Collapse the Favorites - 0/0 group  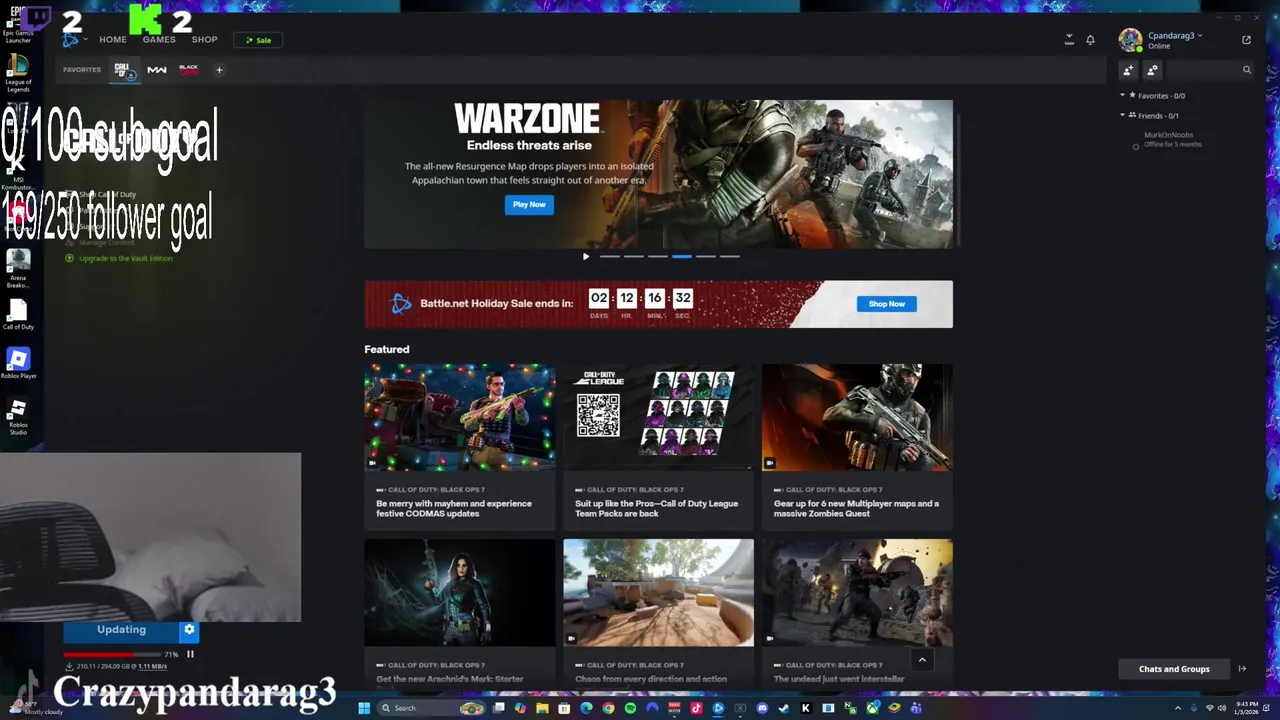click(1122, 95)
